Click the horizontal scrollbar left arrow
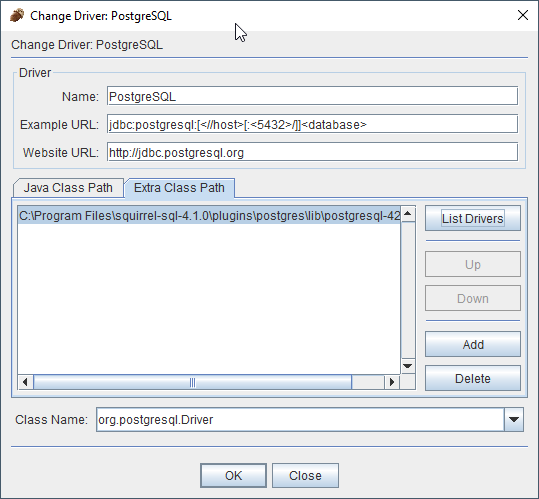Viewport: 539px width, 499px height. 25,382
